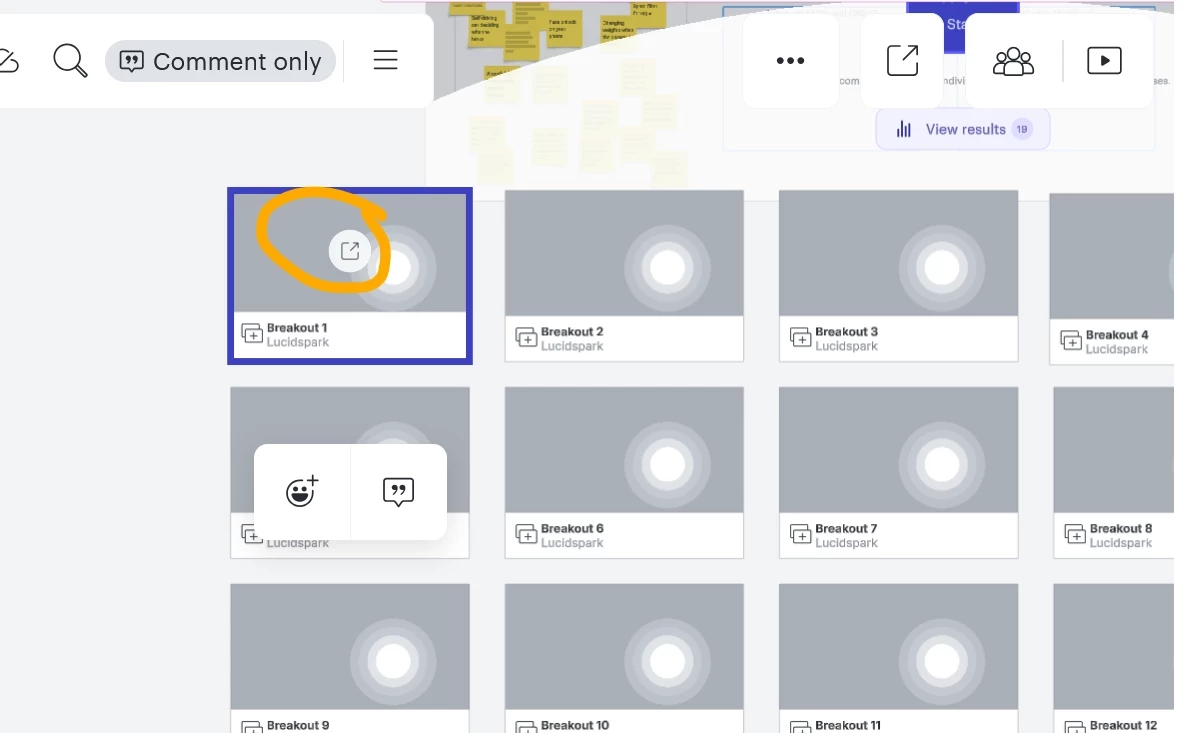Select the Breakout 11 thumbnail
The width and height of the screenshot is (1192, 733).
click(x=899, y=647)
